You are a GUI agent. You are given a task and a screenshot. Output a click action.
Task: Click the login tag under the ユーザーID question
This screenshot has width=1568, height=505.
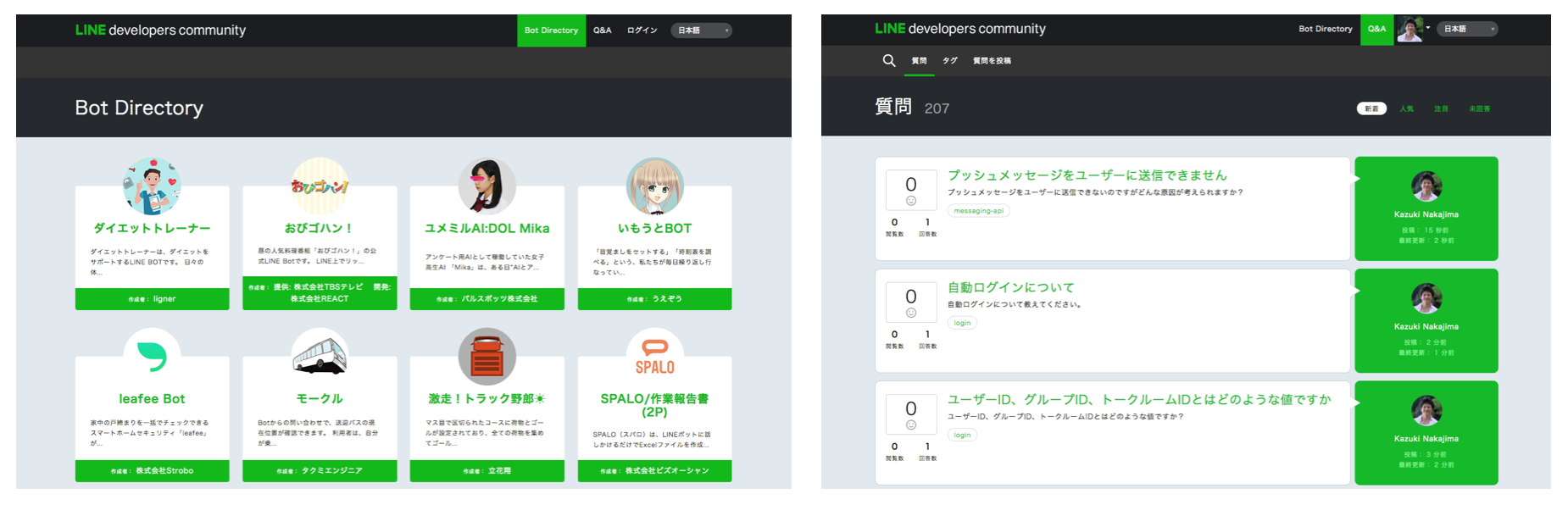tap(962, 435)
